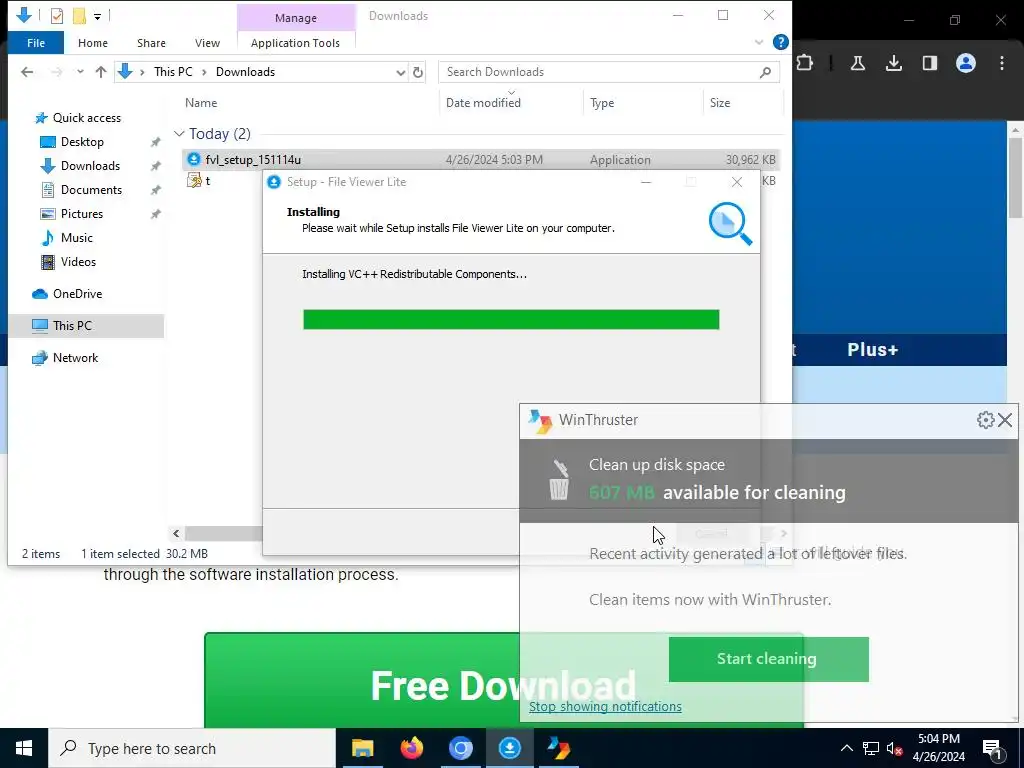Refresh the Downloads folder
1024x768 pixels.
(418, 72)
